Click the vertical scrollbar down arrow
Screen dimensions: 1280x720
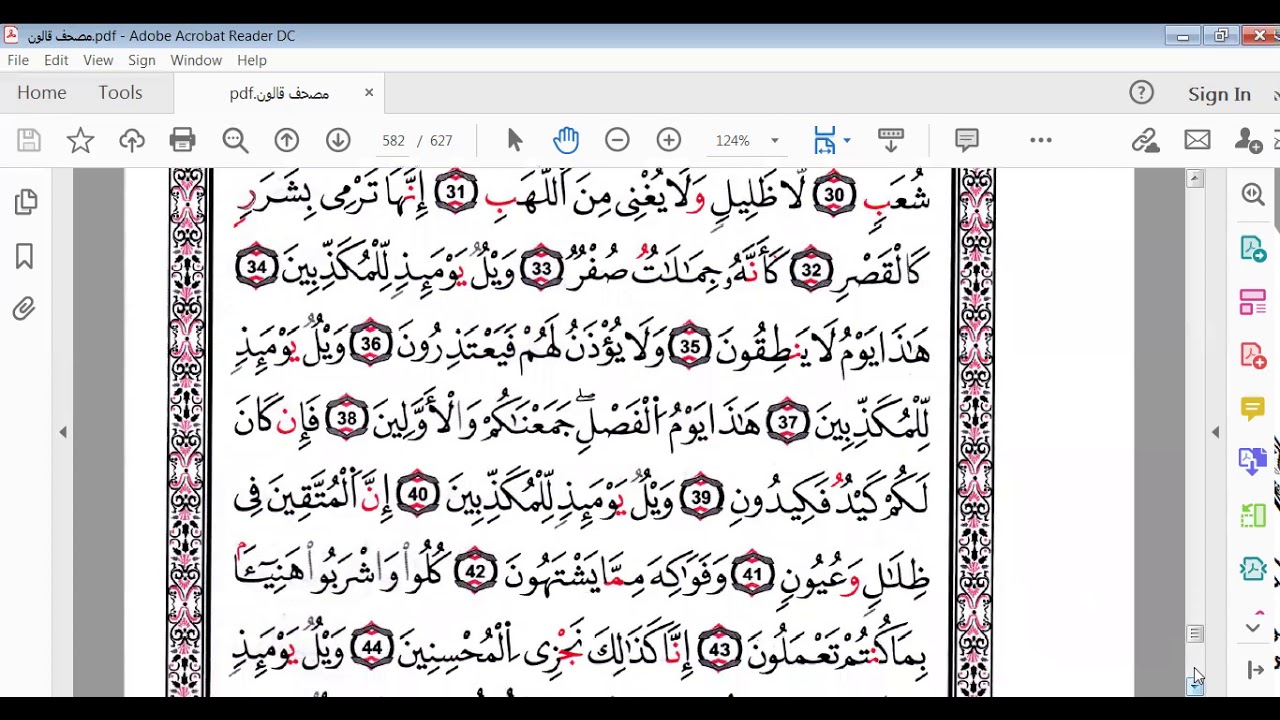(x=1195, y=686)
